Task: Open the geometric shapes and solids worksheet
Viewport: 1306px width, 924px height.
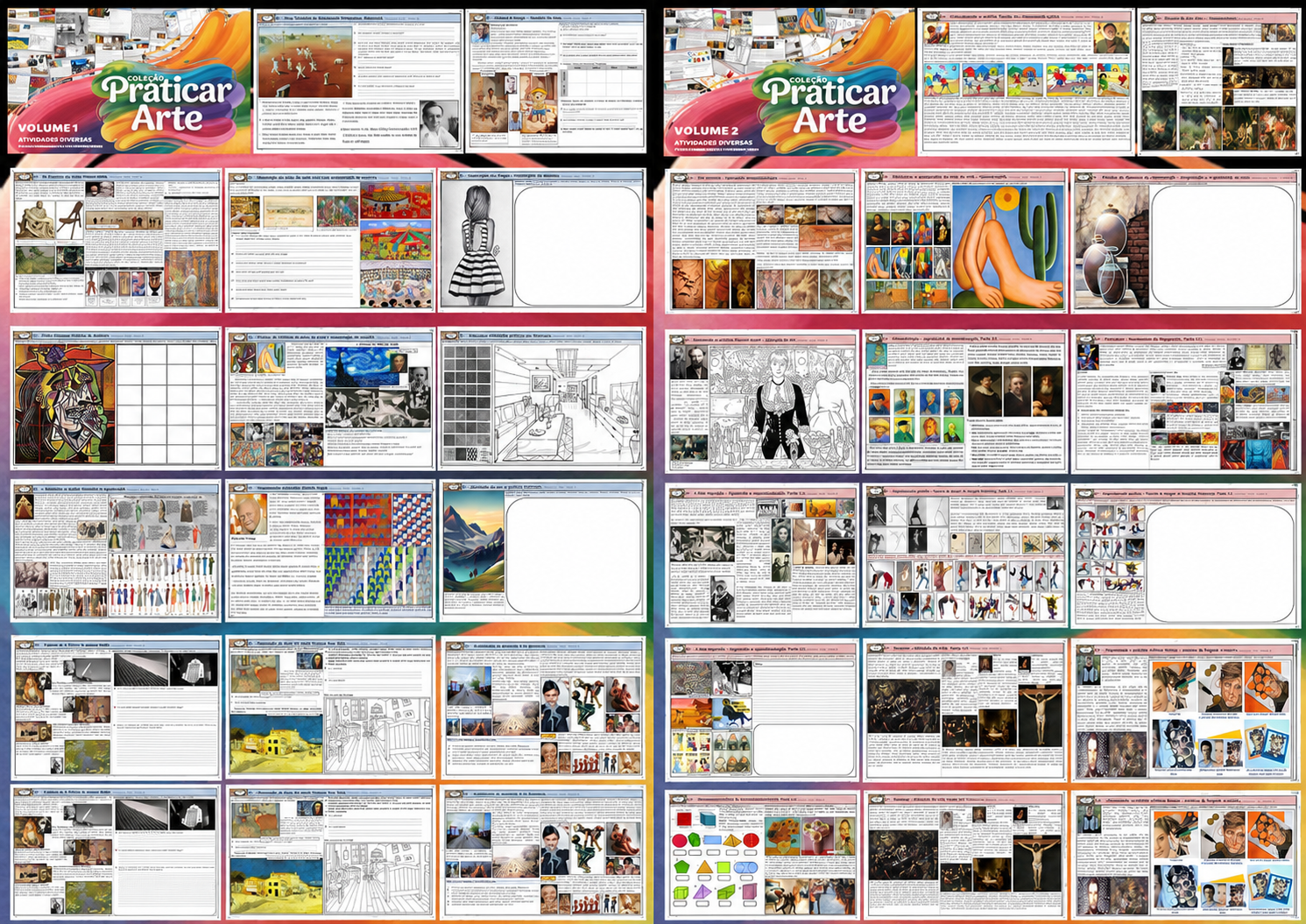Action: 761,857
